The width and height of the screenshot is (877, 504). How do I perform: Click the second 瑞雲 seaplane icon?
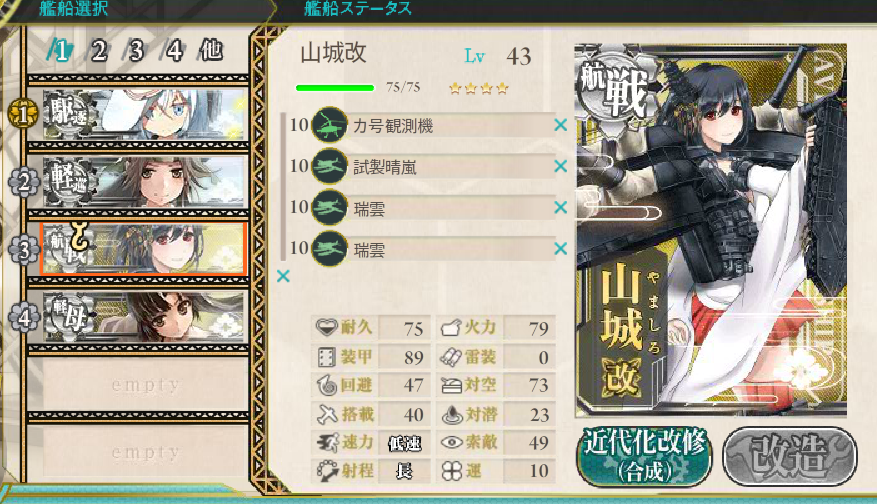(x=329, y=248)
